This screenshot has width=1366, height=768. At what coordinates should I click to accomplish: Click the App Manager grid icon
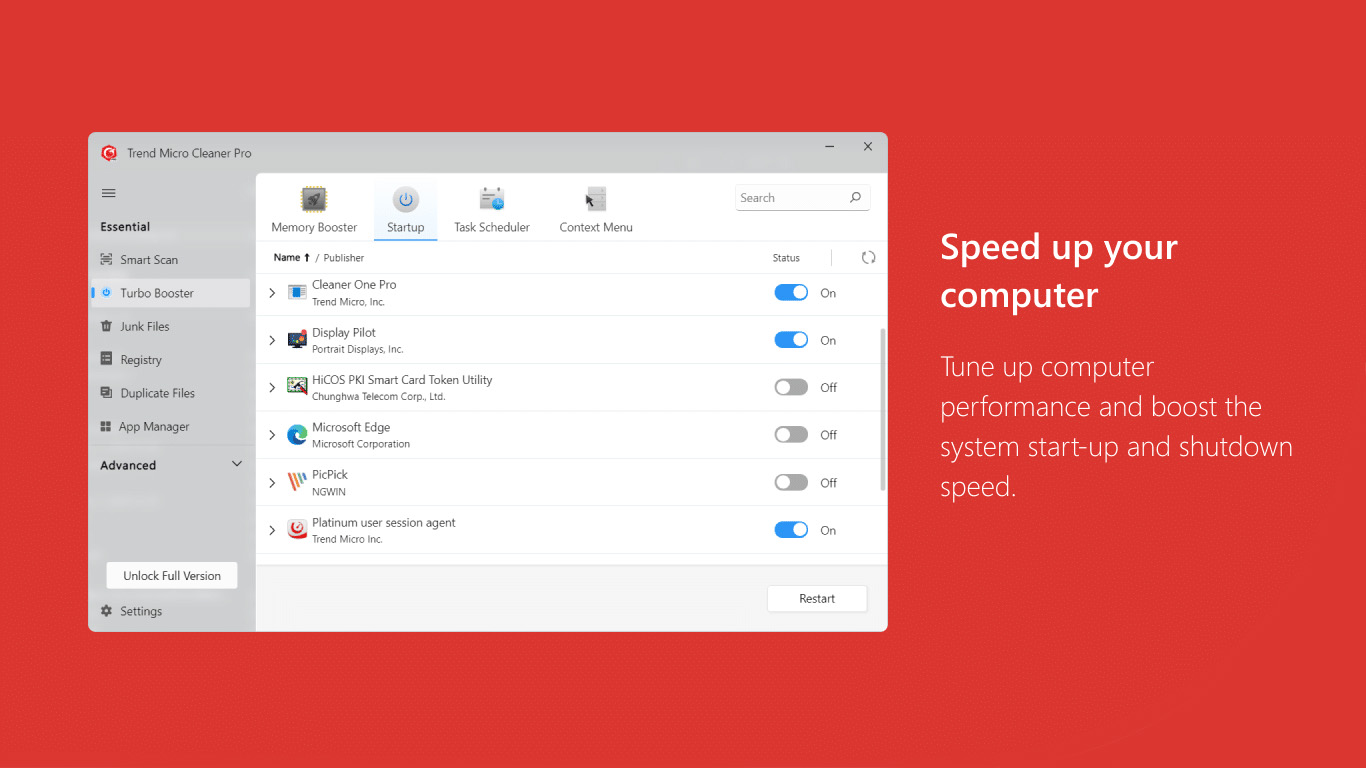coord(106,426)
